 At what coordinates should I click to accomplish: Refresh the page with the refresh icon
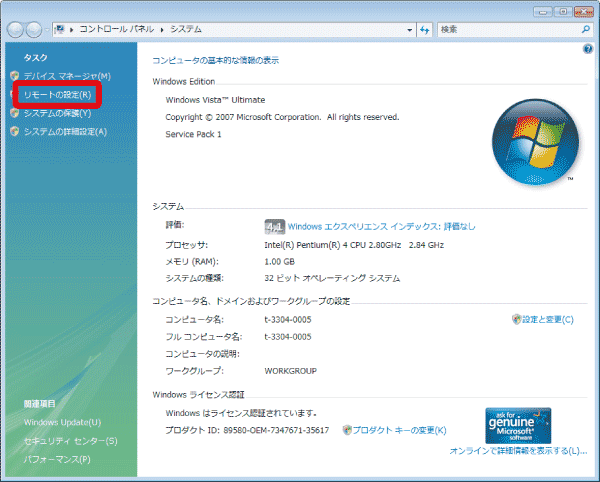point(425,29)
